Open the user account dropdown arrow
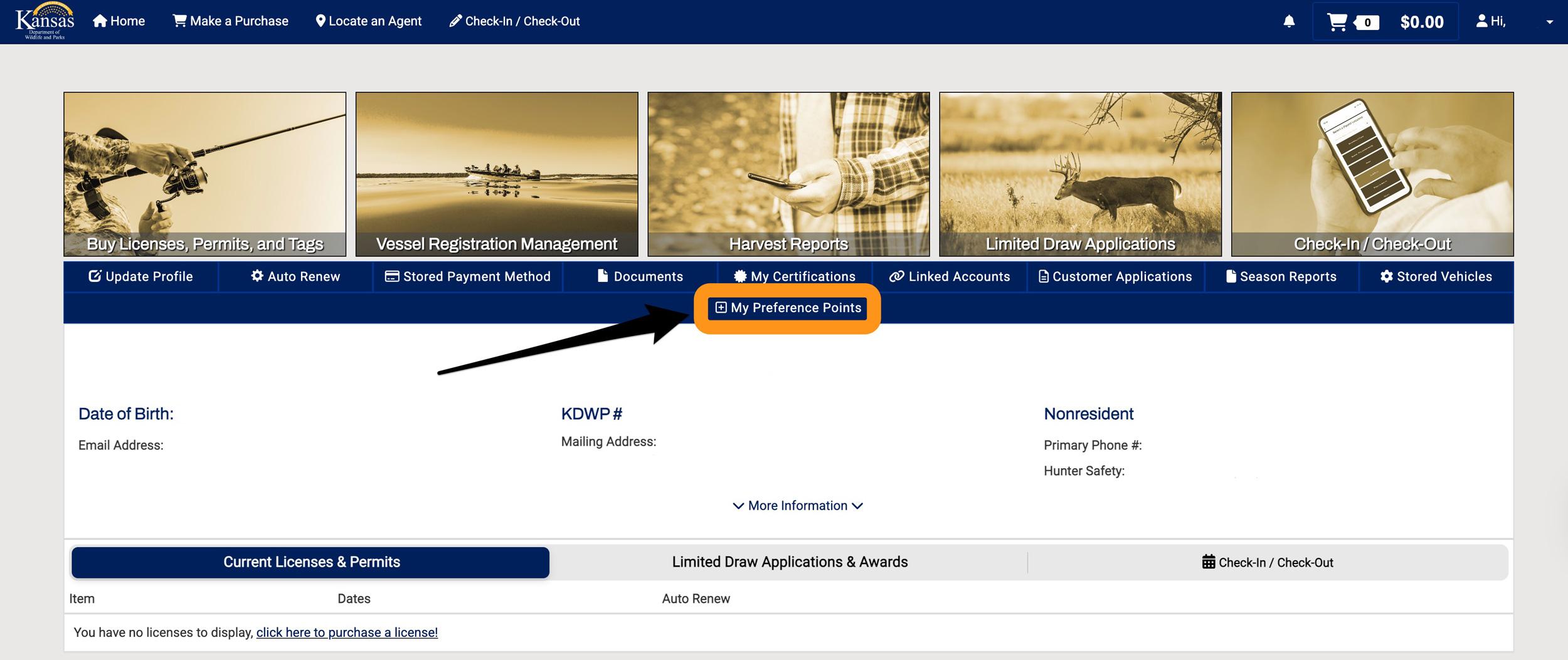 coord(1549,22)
